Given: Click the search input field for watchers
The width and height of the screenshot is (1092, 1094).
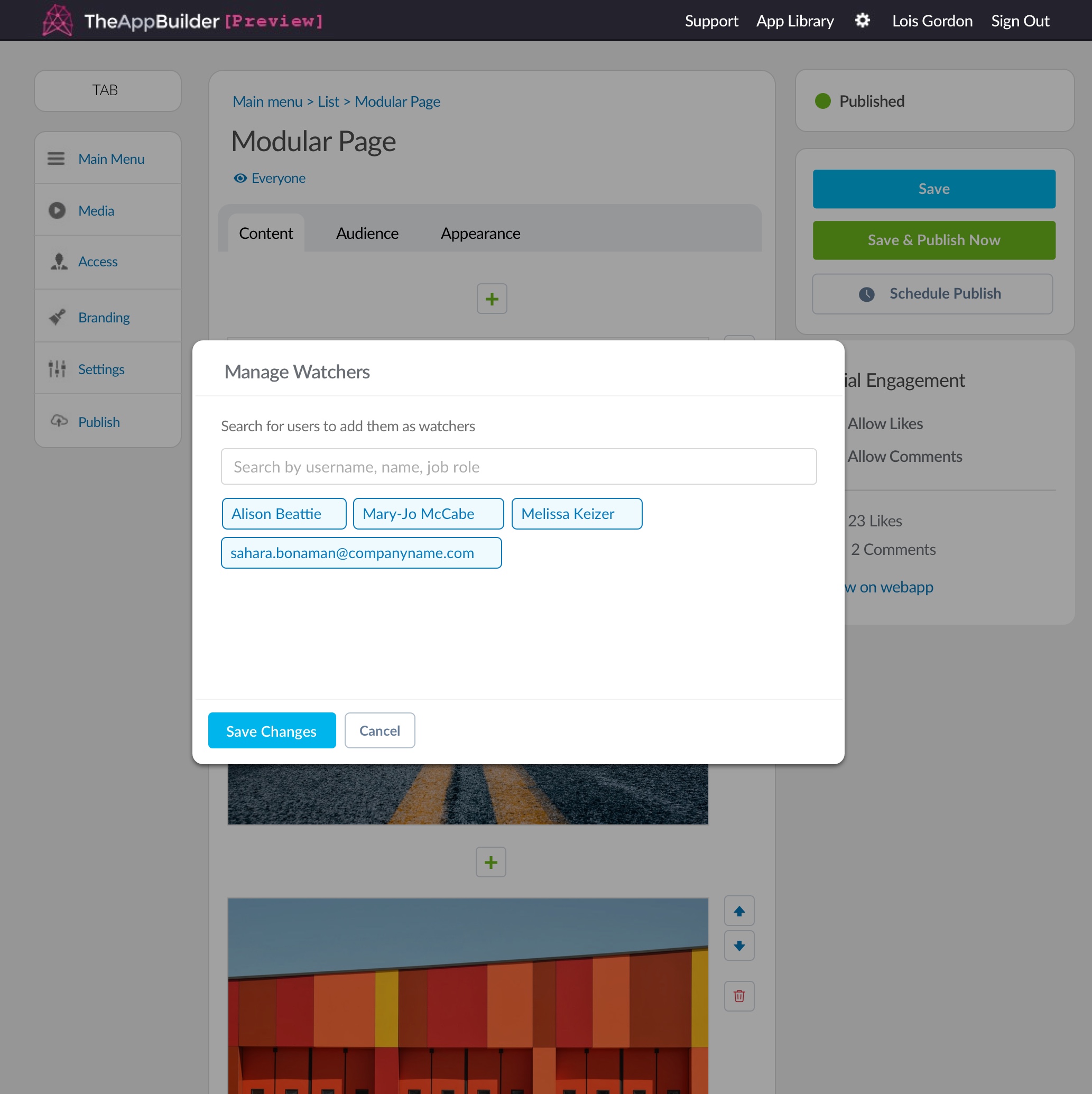Looking at the screenshot, I should coord(519,467).
